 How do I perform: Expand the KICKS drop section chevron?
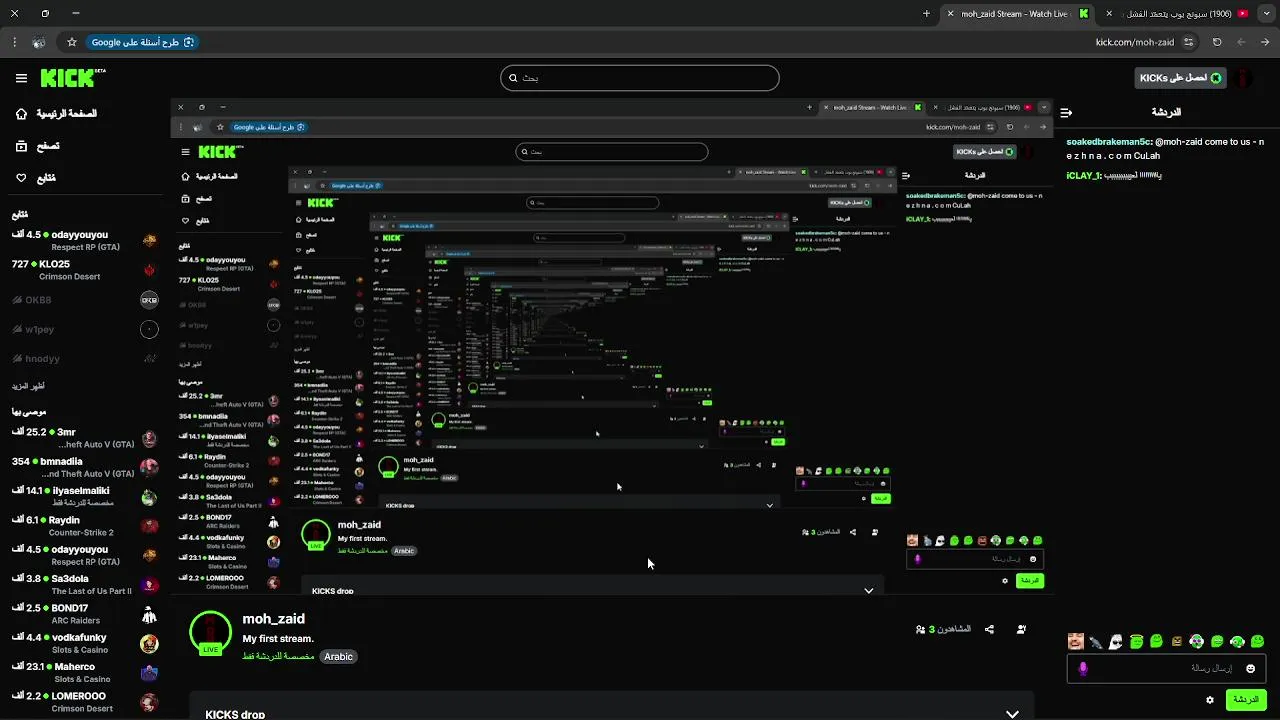coord(1012,714)
